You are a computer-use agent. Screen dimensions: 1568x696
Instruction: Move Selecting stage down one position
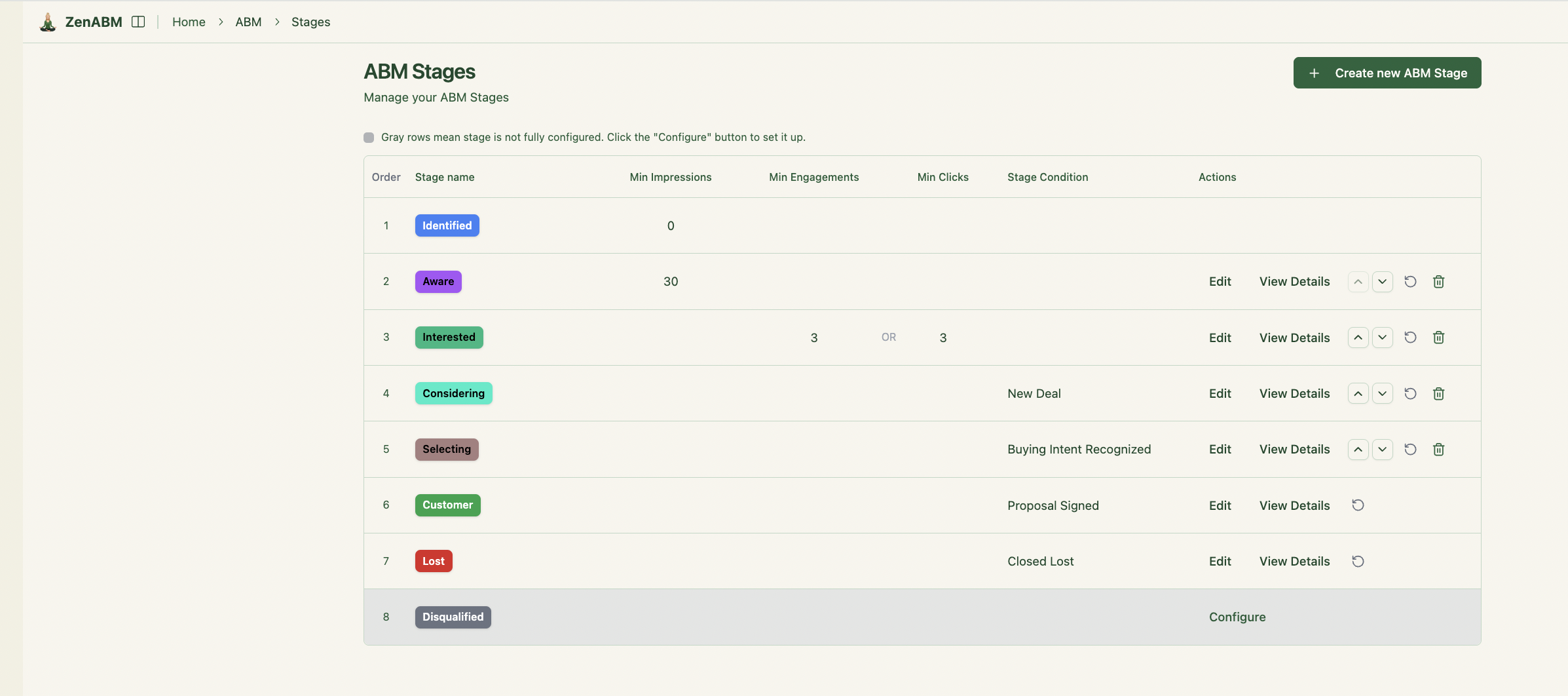(x=1382, y=450)
